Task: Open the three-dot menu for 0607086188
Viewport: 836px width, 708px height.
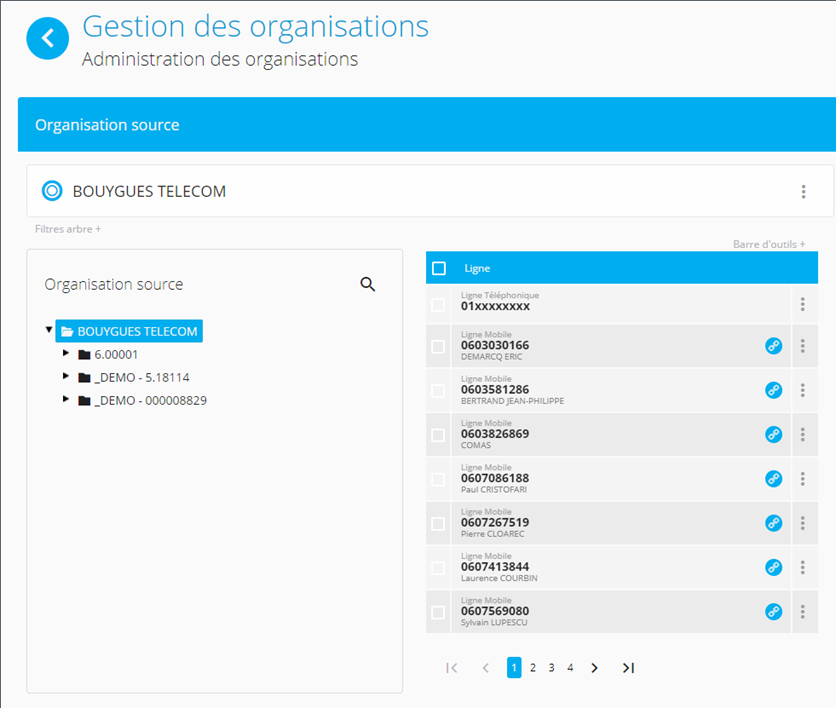Action: pyautogui.click(x=802, y=479)
